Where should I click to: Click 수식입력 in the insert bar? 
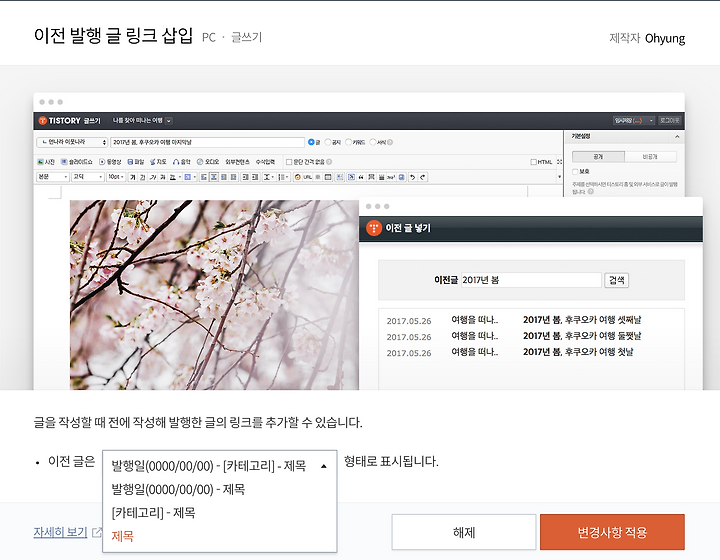pos(265,162)
